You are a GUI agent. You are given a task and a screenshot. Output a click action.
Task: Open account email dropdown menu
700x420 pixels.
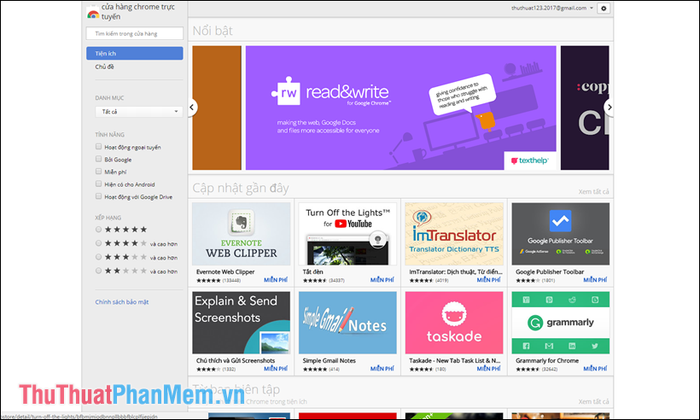tap(552, 8)
